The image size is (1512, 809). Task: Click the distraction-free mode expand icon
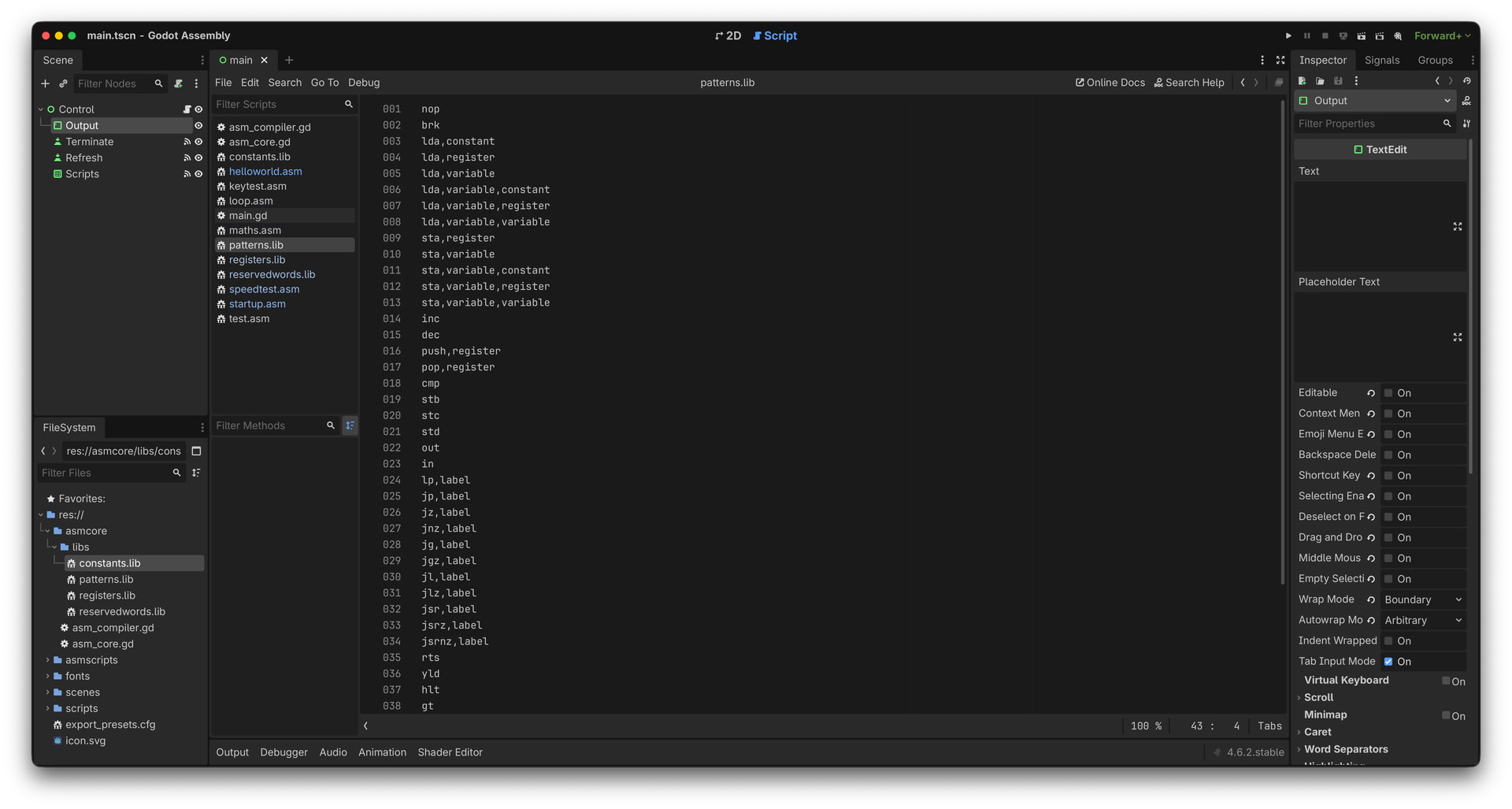[1280, 60]
